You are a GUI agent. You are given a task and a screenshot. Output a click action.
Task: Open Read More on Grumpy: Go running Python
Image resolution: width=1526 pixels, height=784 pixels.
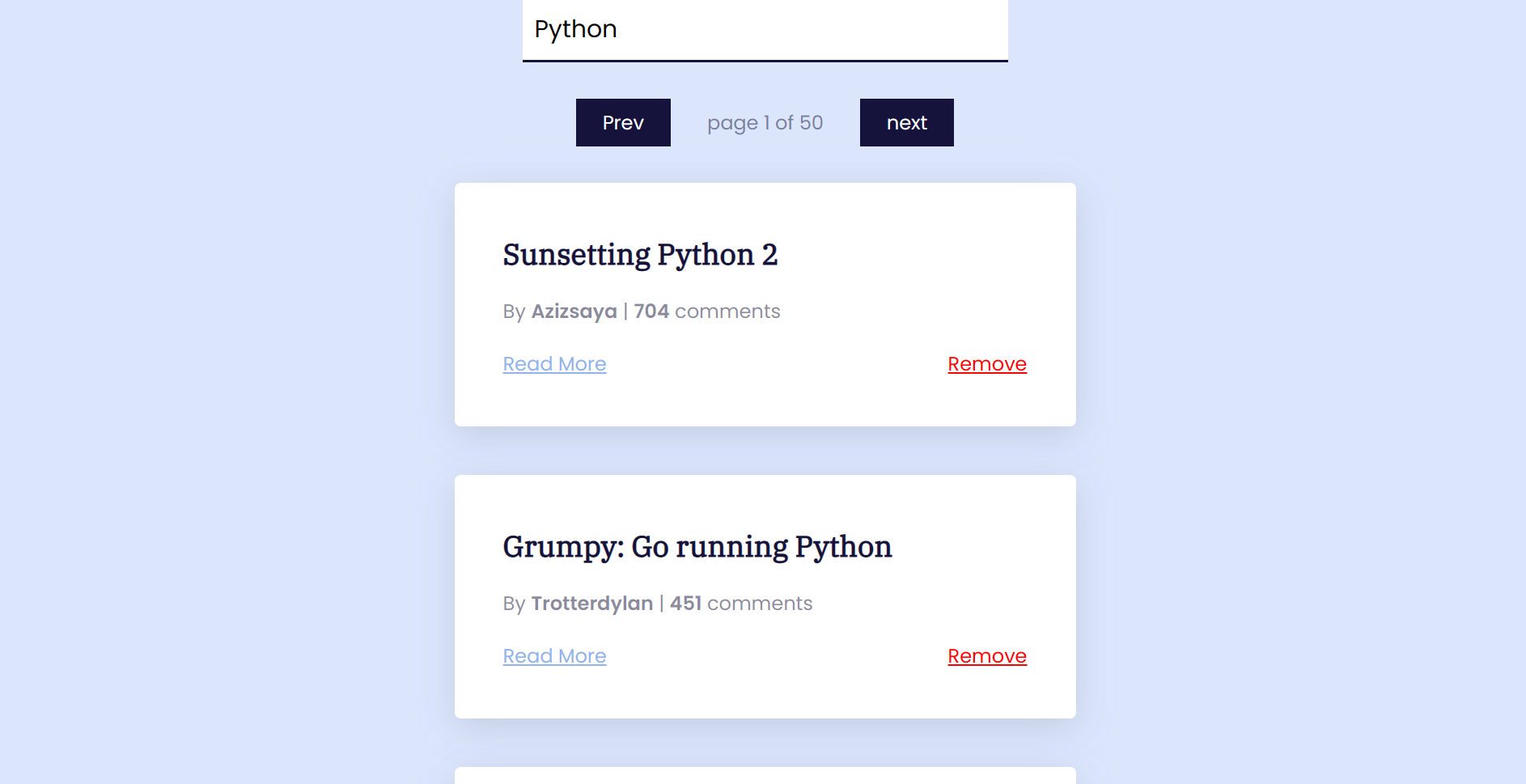554,655
